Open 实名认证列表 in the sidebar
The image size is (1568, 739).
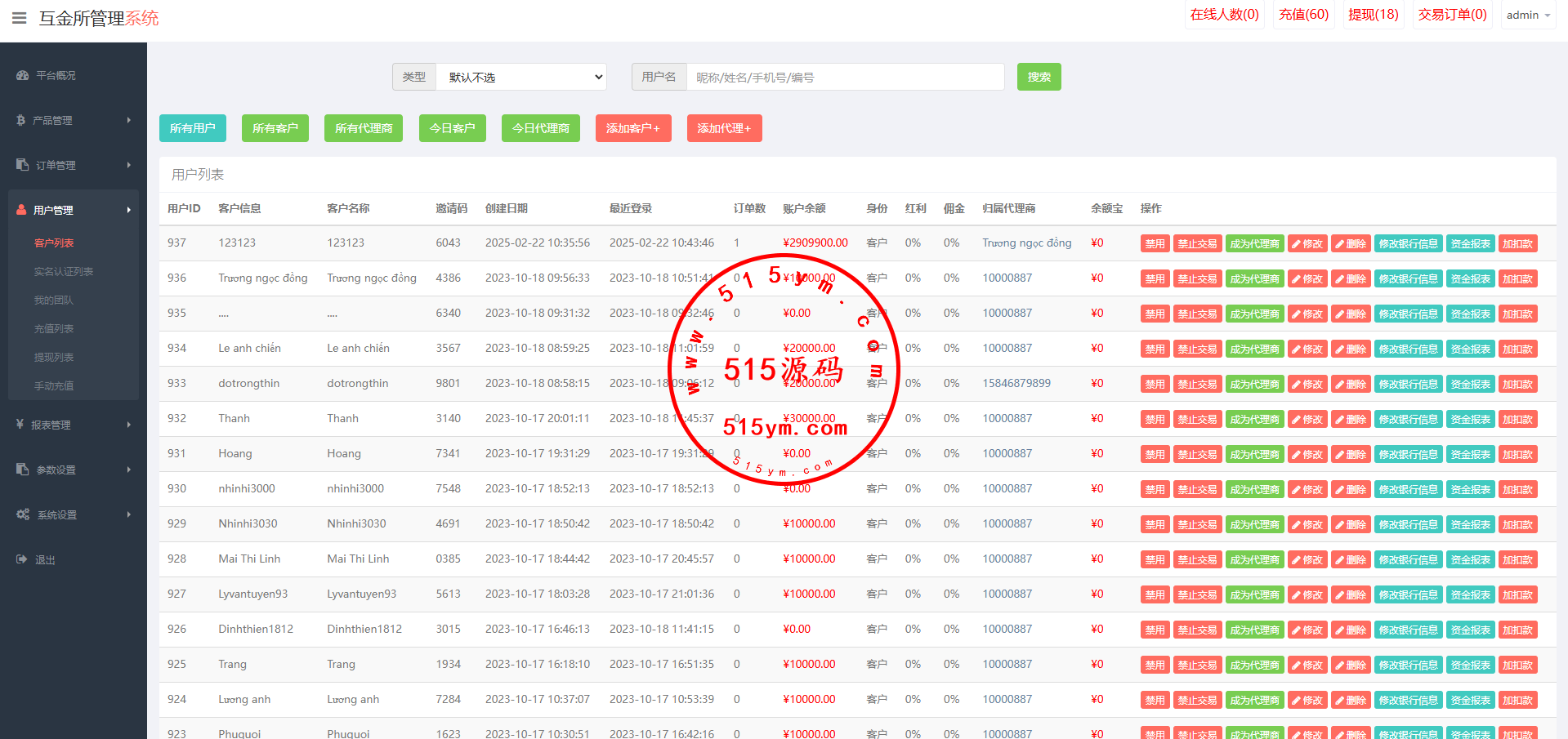(64, 271)
